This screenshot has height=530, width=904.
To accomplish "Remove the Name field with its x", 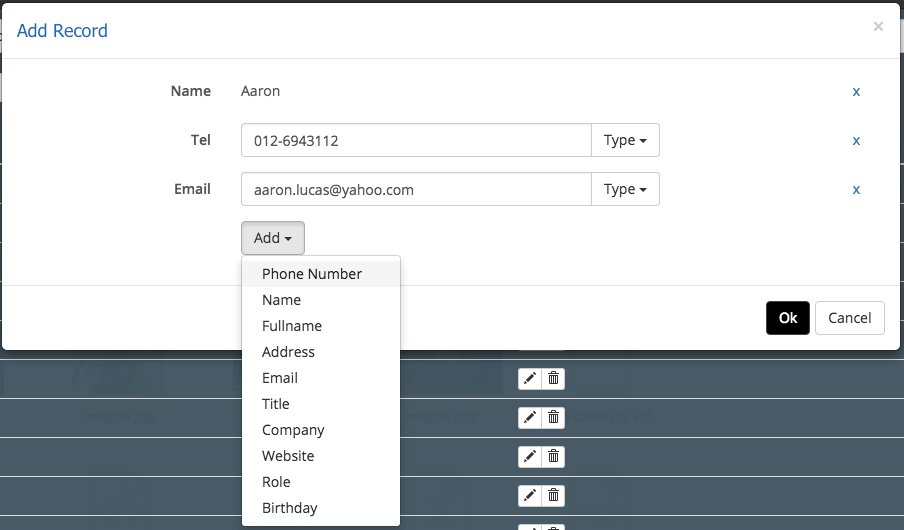I will [x=856, y=91].
